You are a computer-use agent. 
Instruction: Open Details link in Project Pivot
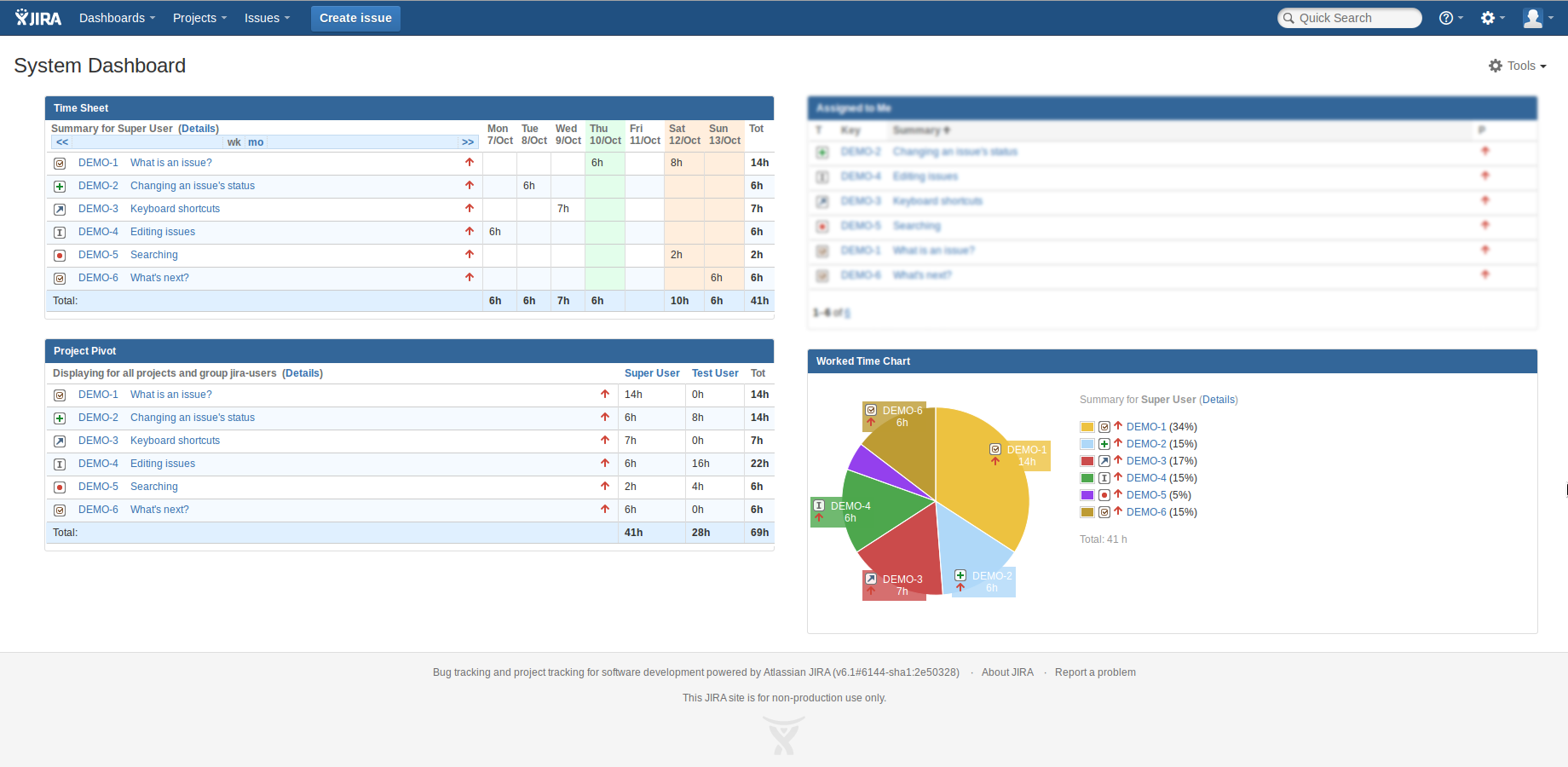pos(303,373)
